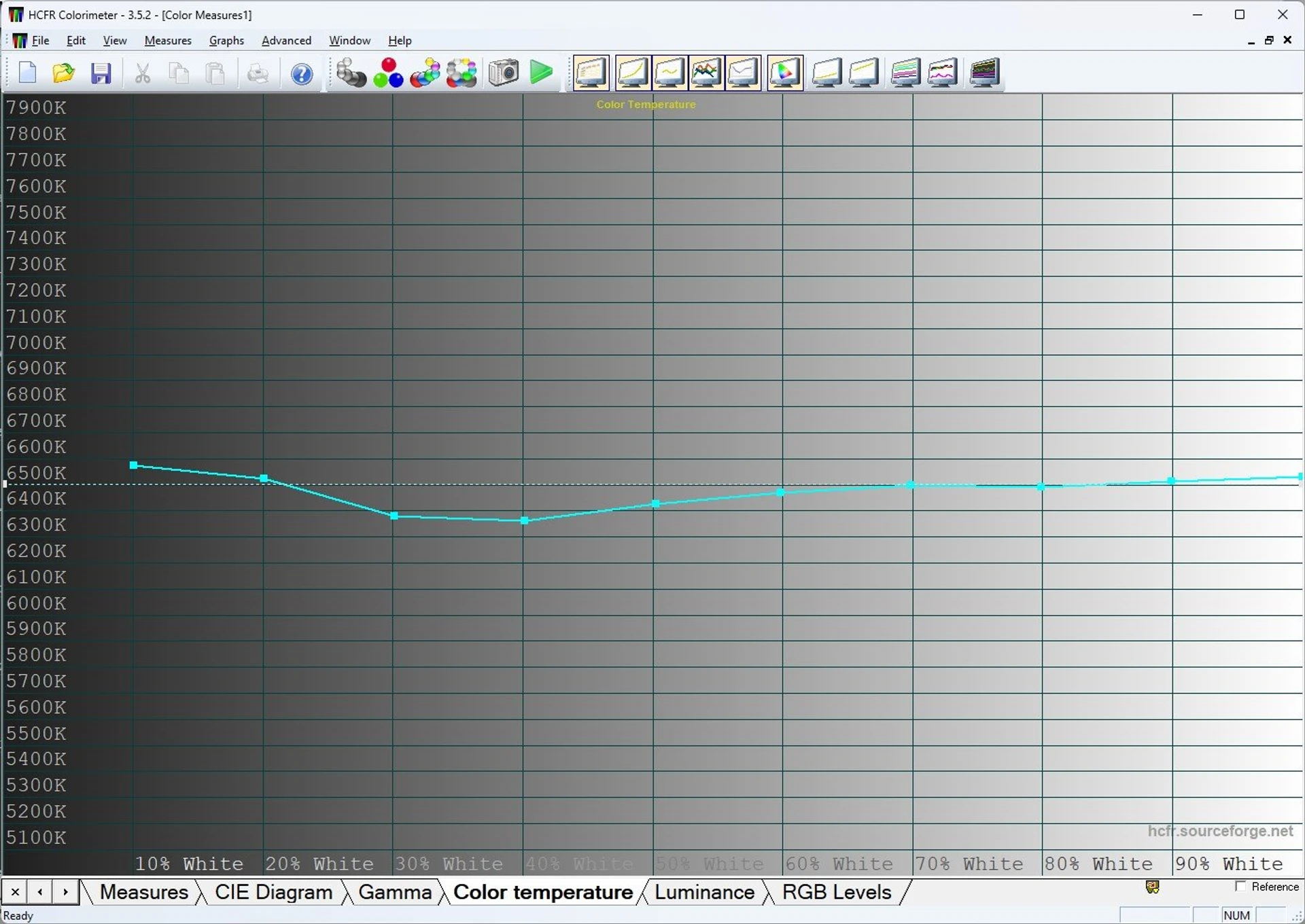Open near white graph monitor icon
1305x924 pixels.
click(x=864, y=73)
